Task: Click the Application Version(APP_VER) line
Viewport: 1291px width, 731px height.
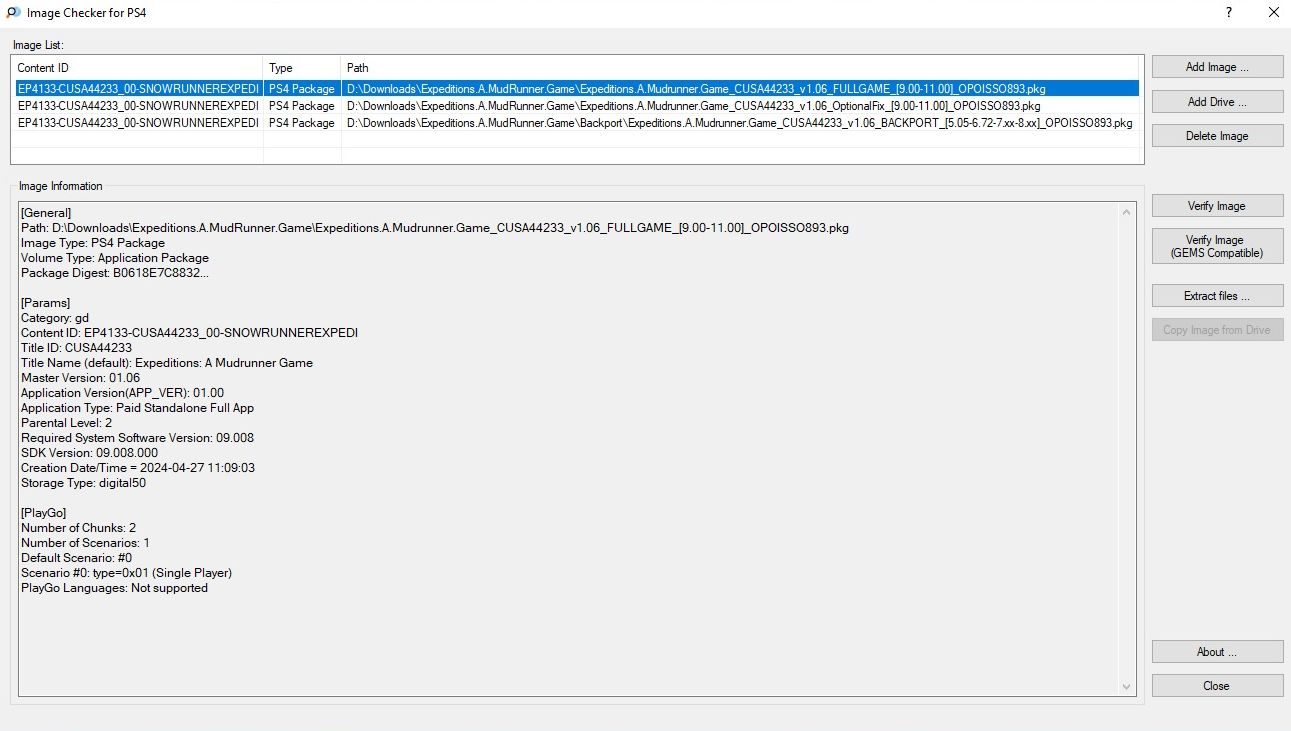Action: coord(122,393)
